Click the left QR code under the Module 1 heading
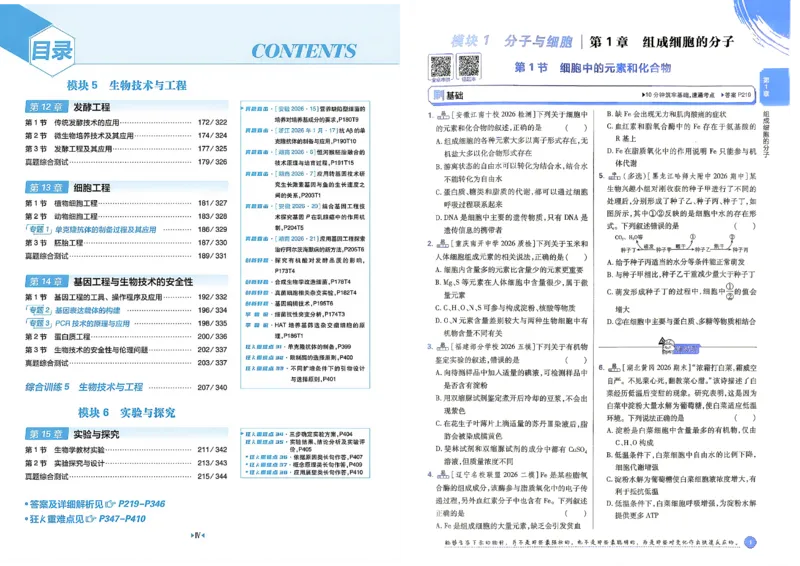Image resolution: width=800 pixels, height=566 pixels. pos(441,67)
